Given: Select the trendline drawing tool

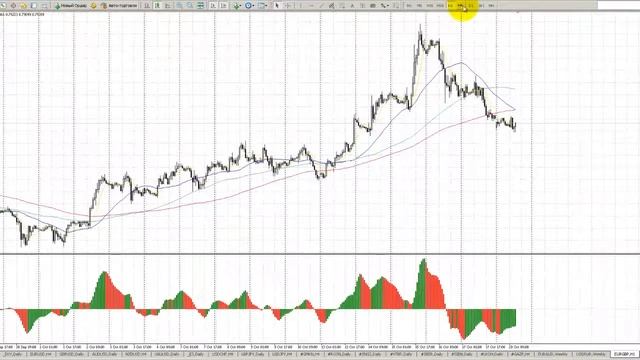Looking at the screenshot, I should coord(321,6).
